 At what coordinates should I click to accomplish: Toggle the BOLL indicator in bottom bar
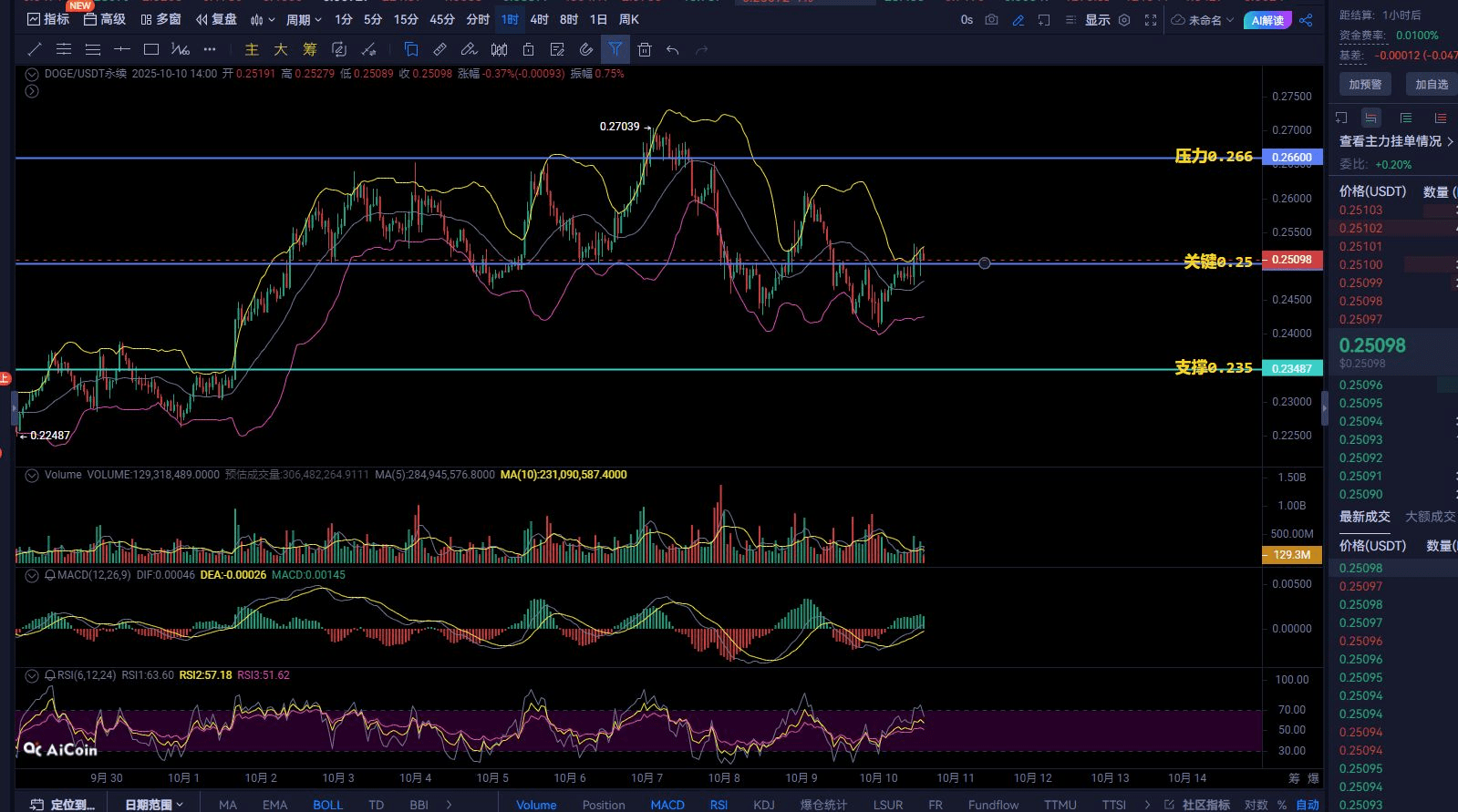coord(327,804)
